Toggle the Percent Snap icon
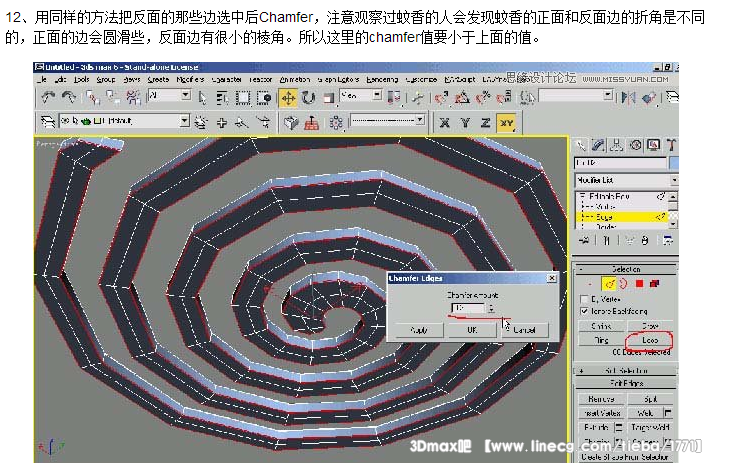This screenshot has height=463, width=731. pos(483,97)
